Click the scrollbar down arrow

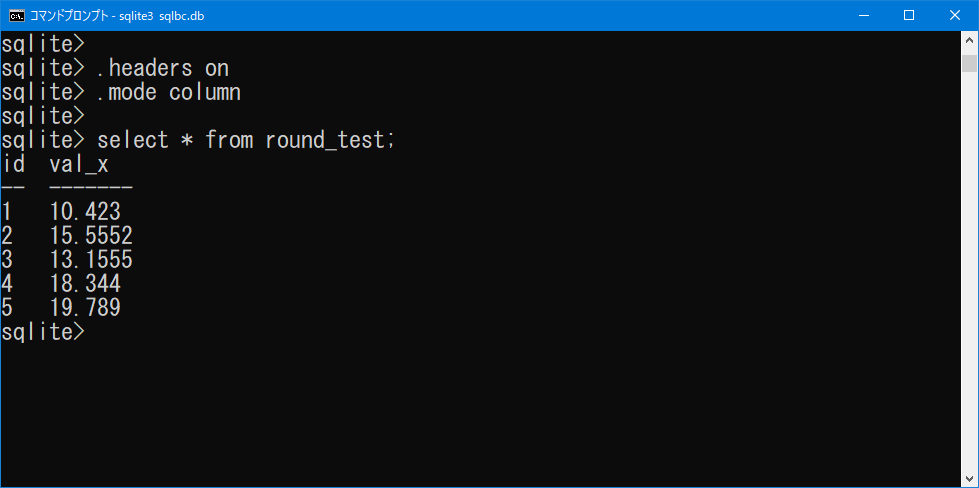tap(969, 478)
